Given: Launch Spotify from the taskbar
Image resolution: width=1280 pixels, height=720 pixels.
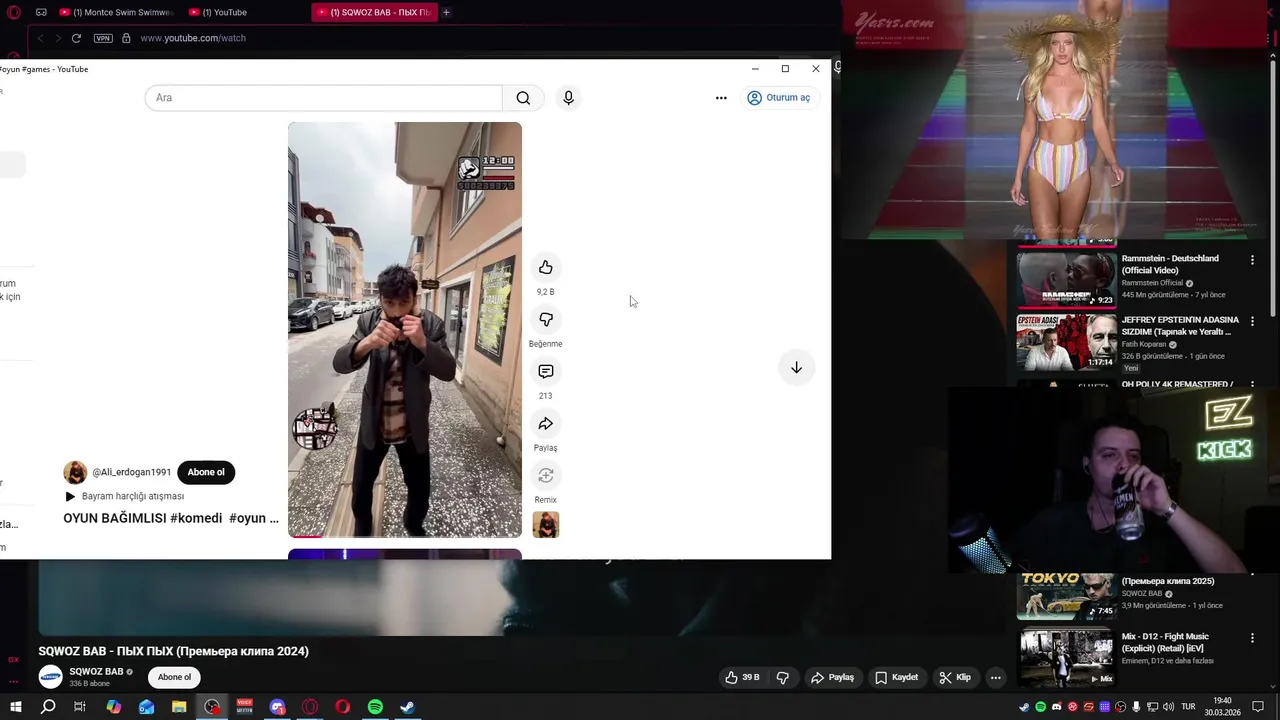Looking at the screenshot, I should [375, 707].
